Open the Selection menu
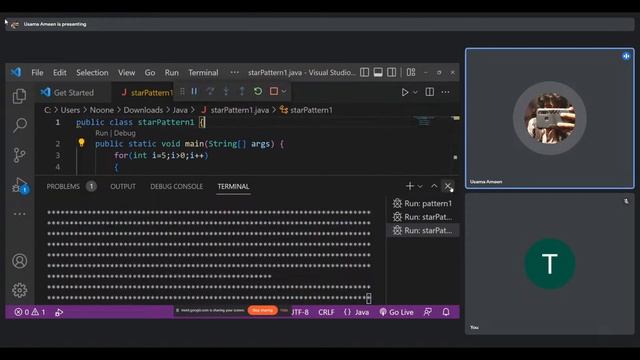The height and width of the screenshot is (360, 640). click(x=92, y=73)
